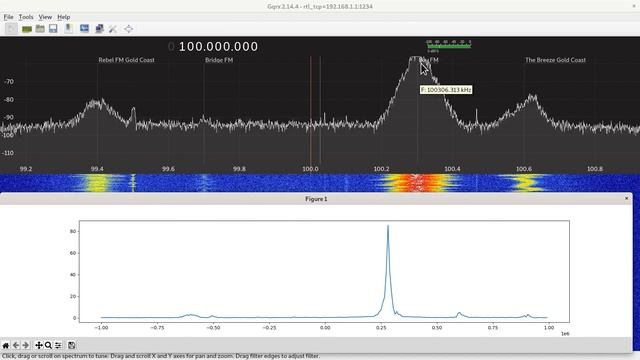
Task: Click the -70 dB axis label
Action: click(9, 82)
